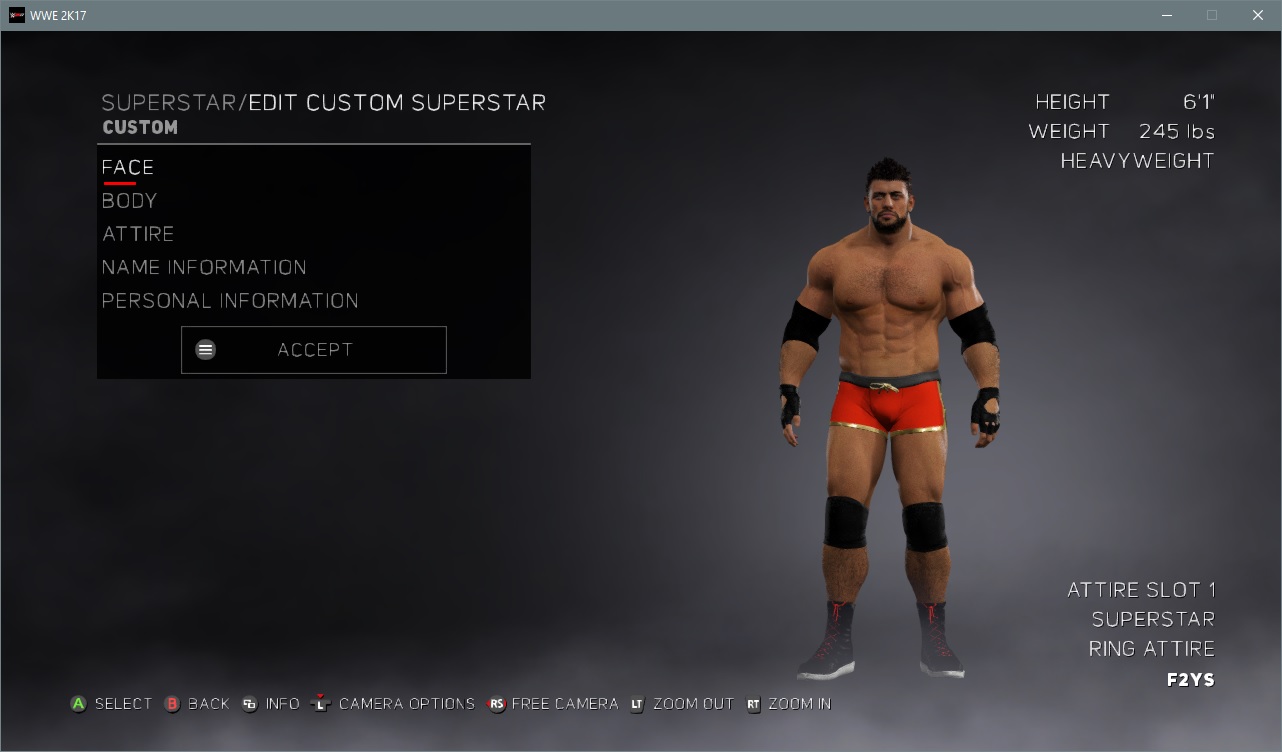
Task: Click the RS Free Camera icon
Action: point(497,704)
